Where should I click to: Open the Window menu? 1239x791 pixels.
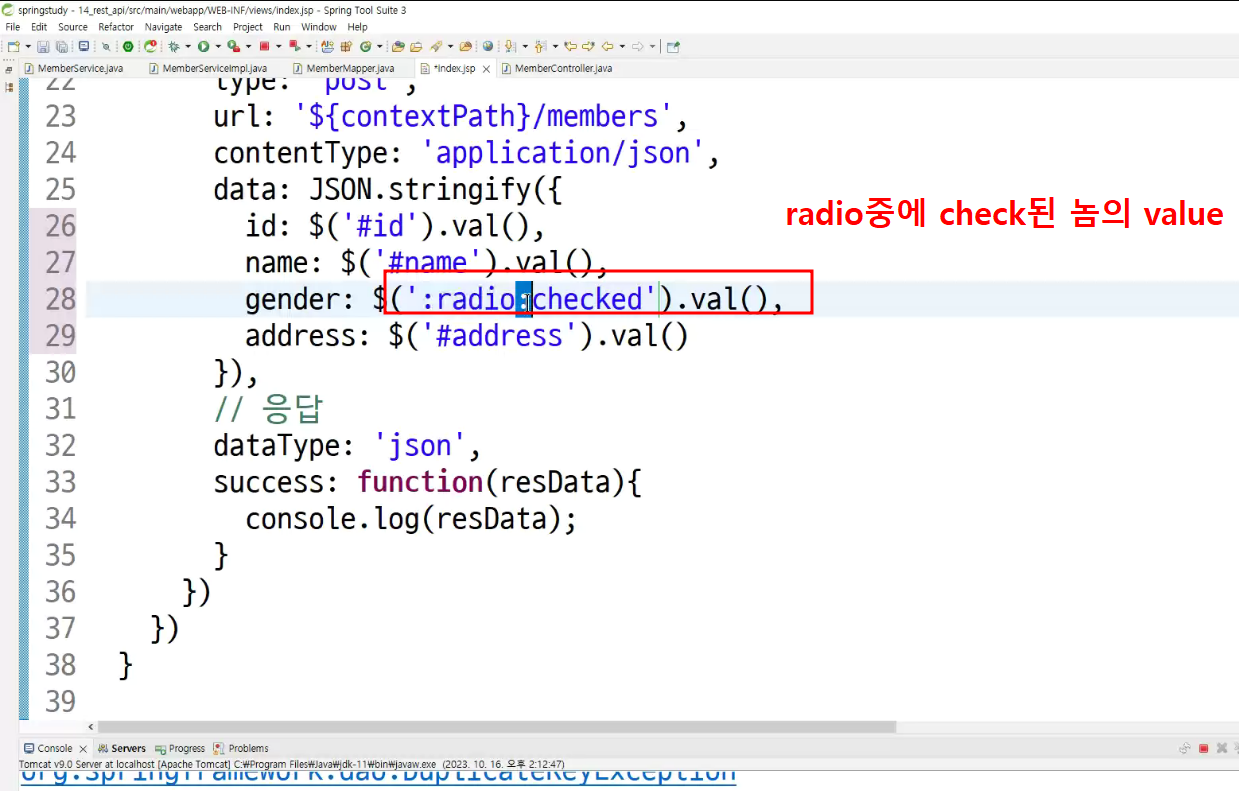[319, 27]
